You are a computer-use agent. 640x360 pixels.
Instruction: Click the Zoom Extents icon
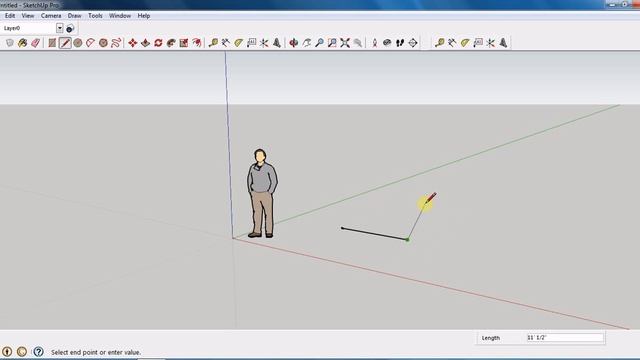point(345,42)
